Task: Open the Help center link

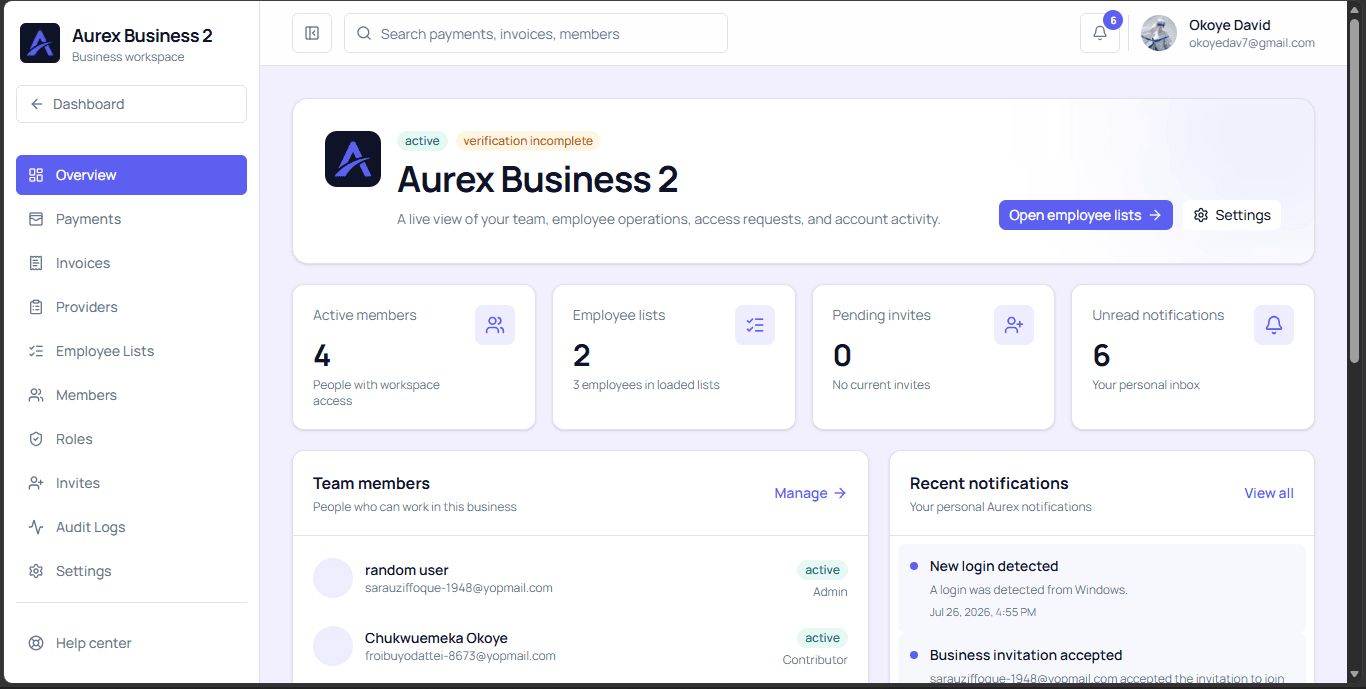Action: tap(131, 643)
